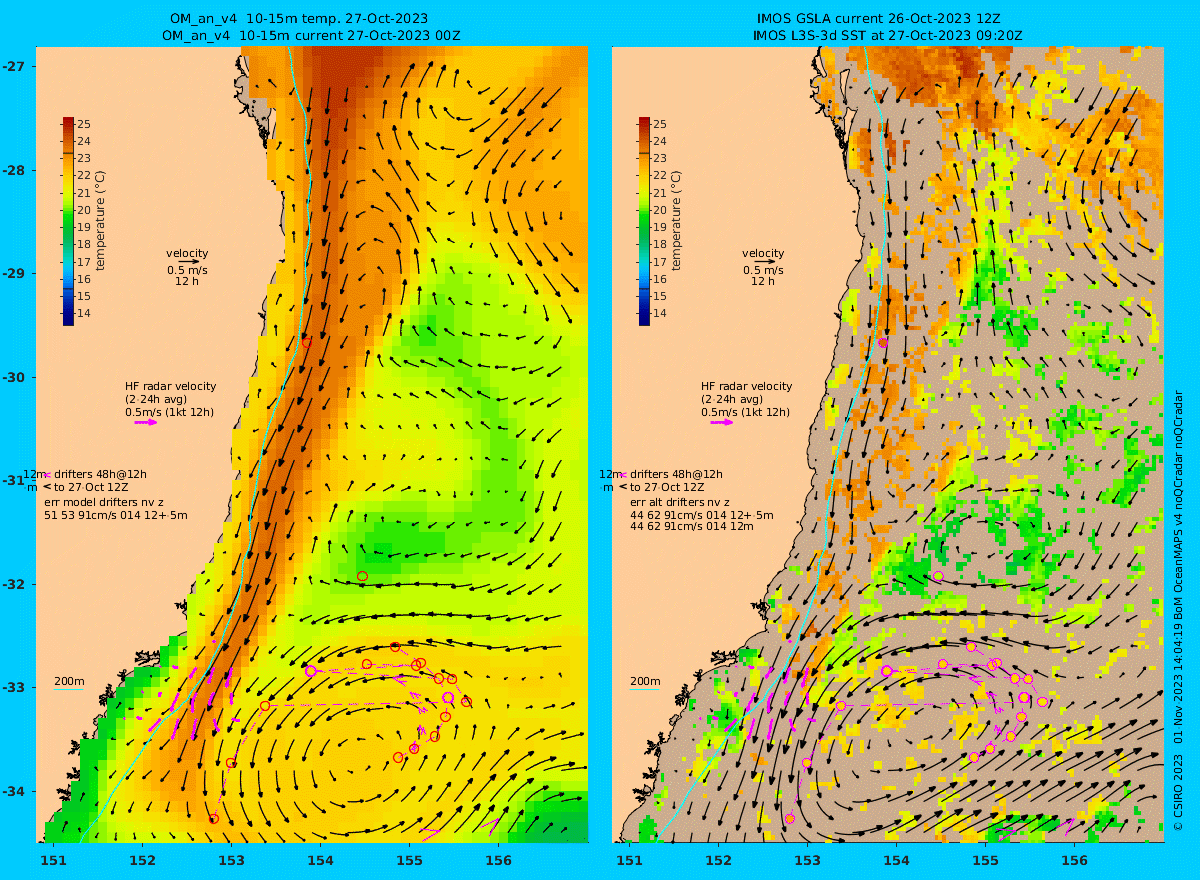Pick the dark red 25° band in left colorbar
The image size is (1200, 880).
tap(68, 124)
